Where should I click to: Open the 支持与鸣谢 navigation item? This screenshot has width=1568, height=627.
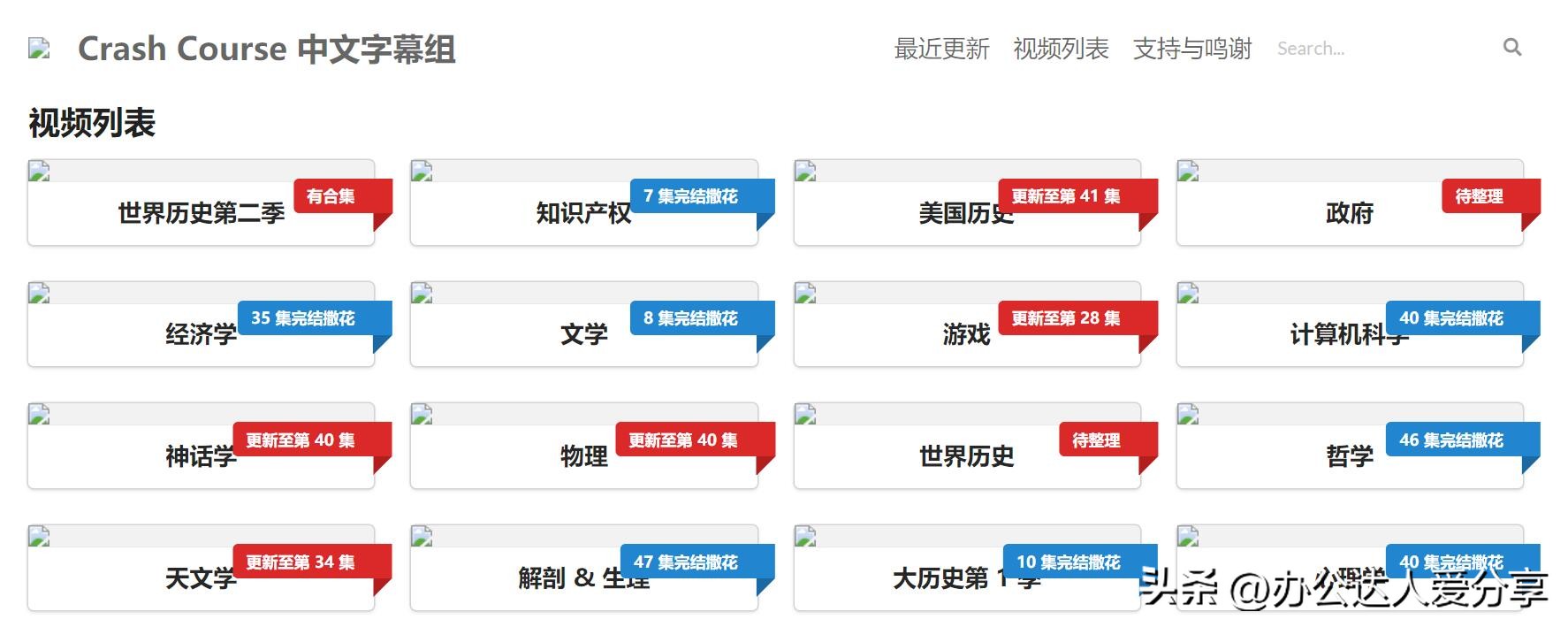point(1192,49)
